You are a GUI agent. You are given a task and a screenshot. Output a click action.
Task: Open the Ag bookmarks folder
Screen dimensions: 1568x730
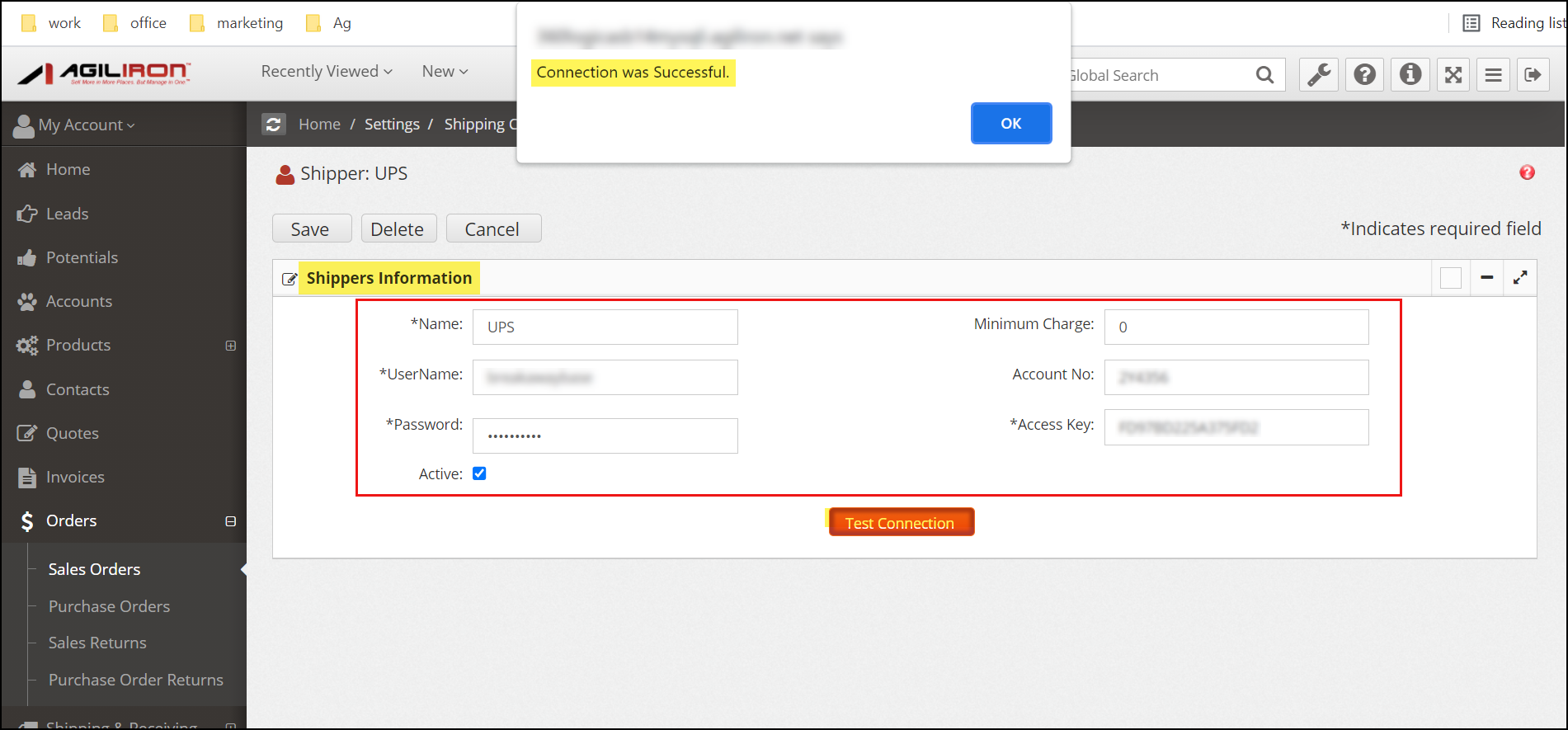point(328,23)
